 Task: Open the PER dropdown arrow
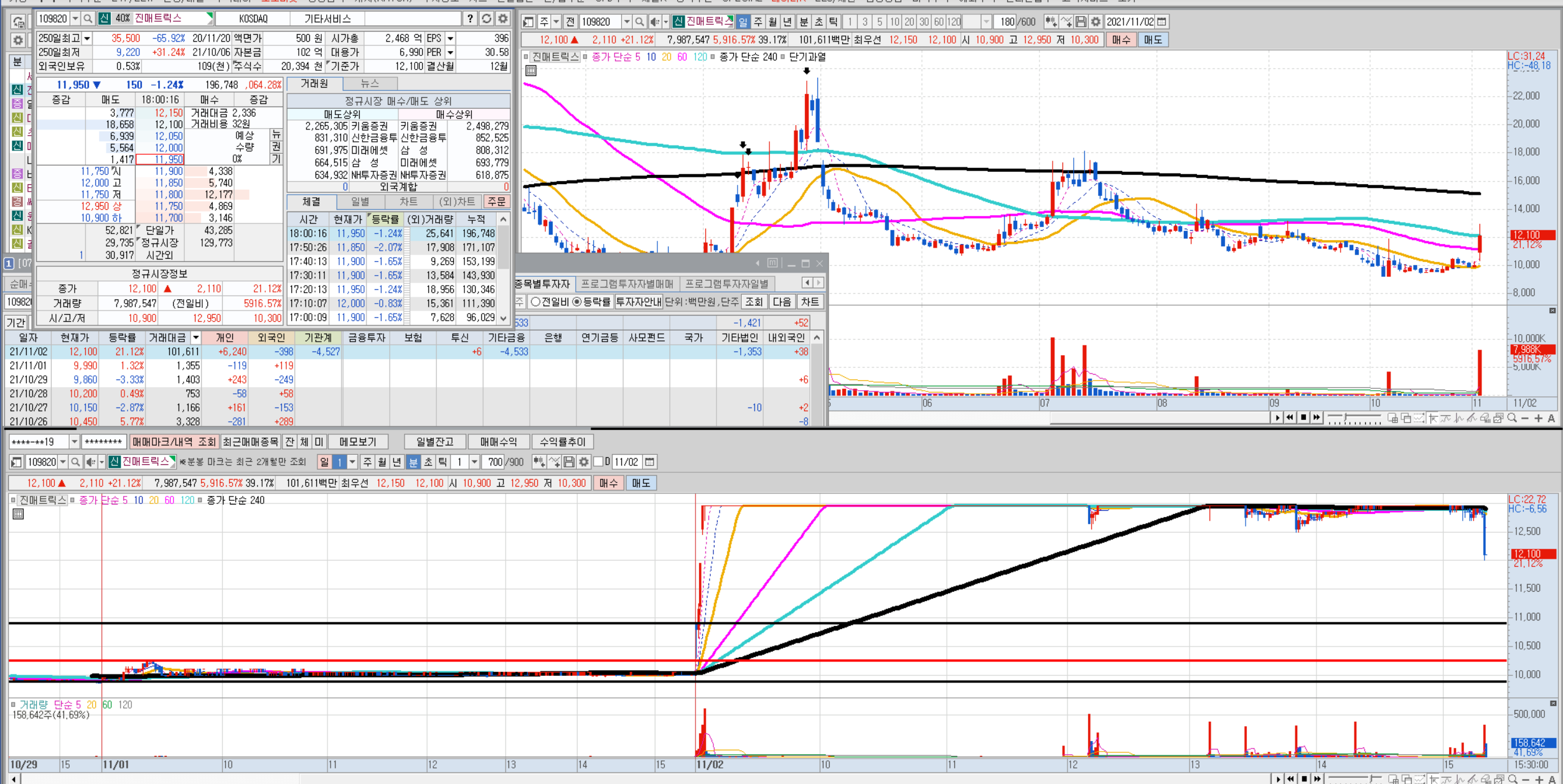point(450,52)
